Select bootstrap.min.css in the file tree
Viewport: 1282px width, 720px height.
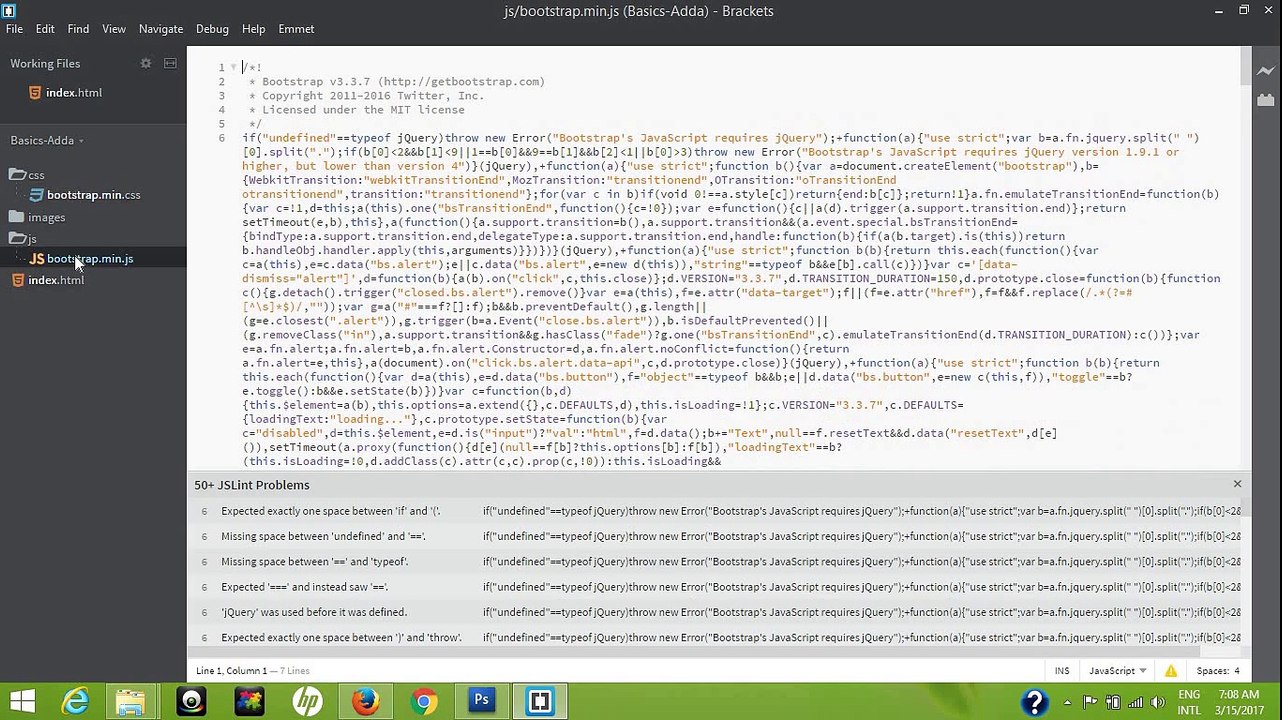point(93,195)
